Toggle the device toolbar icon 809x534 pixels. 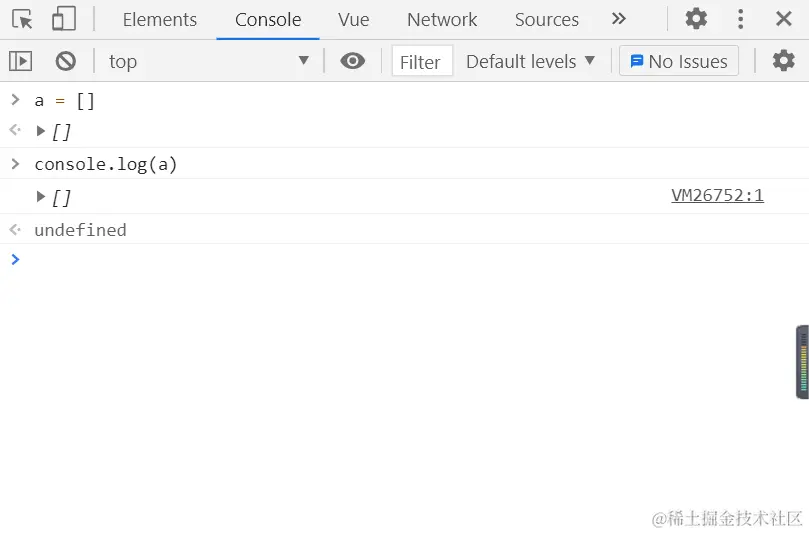pyautogui.click(x=64, y=19)
